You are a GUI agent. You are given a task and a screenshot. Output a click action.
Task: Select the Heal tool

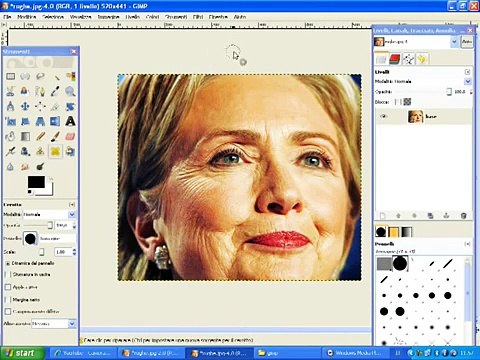(55, 151)
